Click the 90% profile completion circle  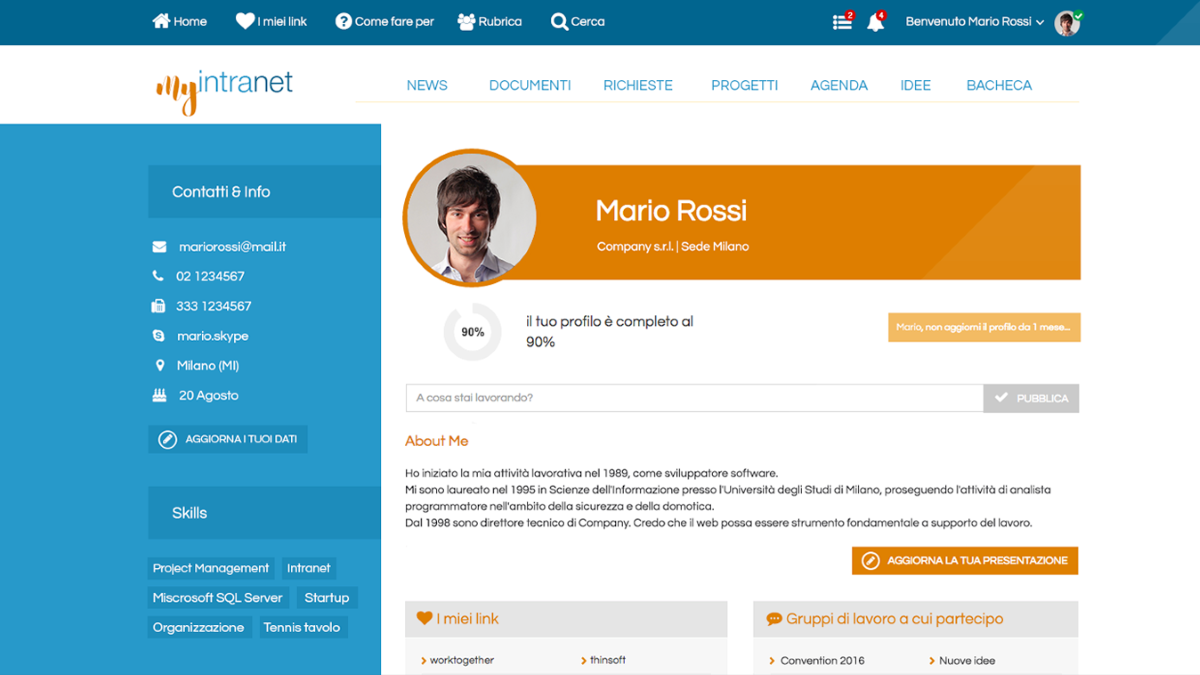[x=471, y=332]
